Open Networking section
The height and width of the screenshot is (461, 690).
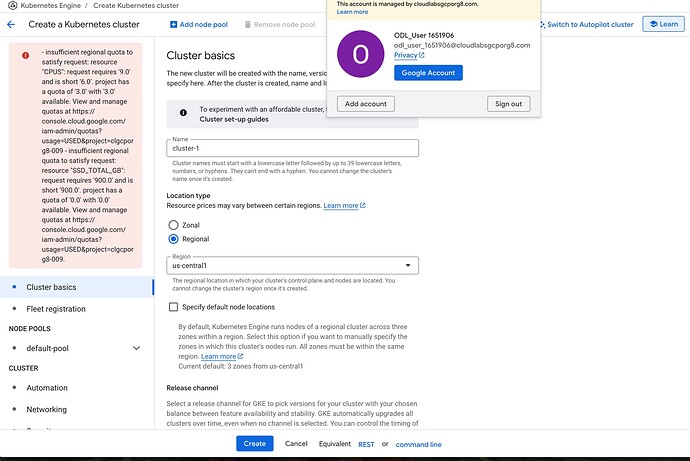(47, 410)
